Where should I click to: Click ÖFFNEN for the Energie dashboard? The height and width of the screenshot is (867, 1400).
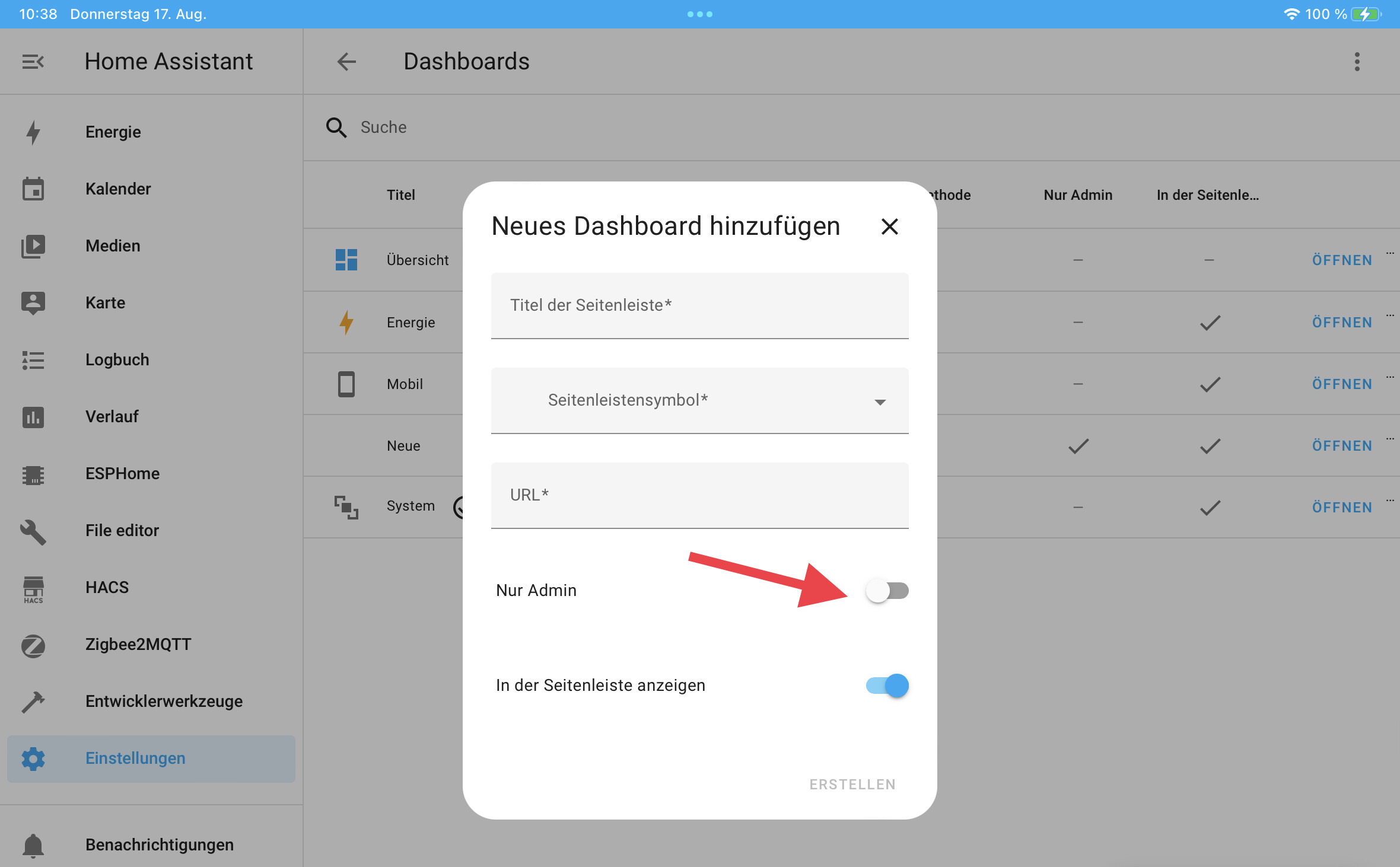click(x=1342, y=322)
